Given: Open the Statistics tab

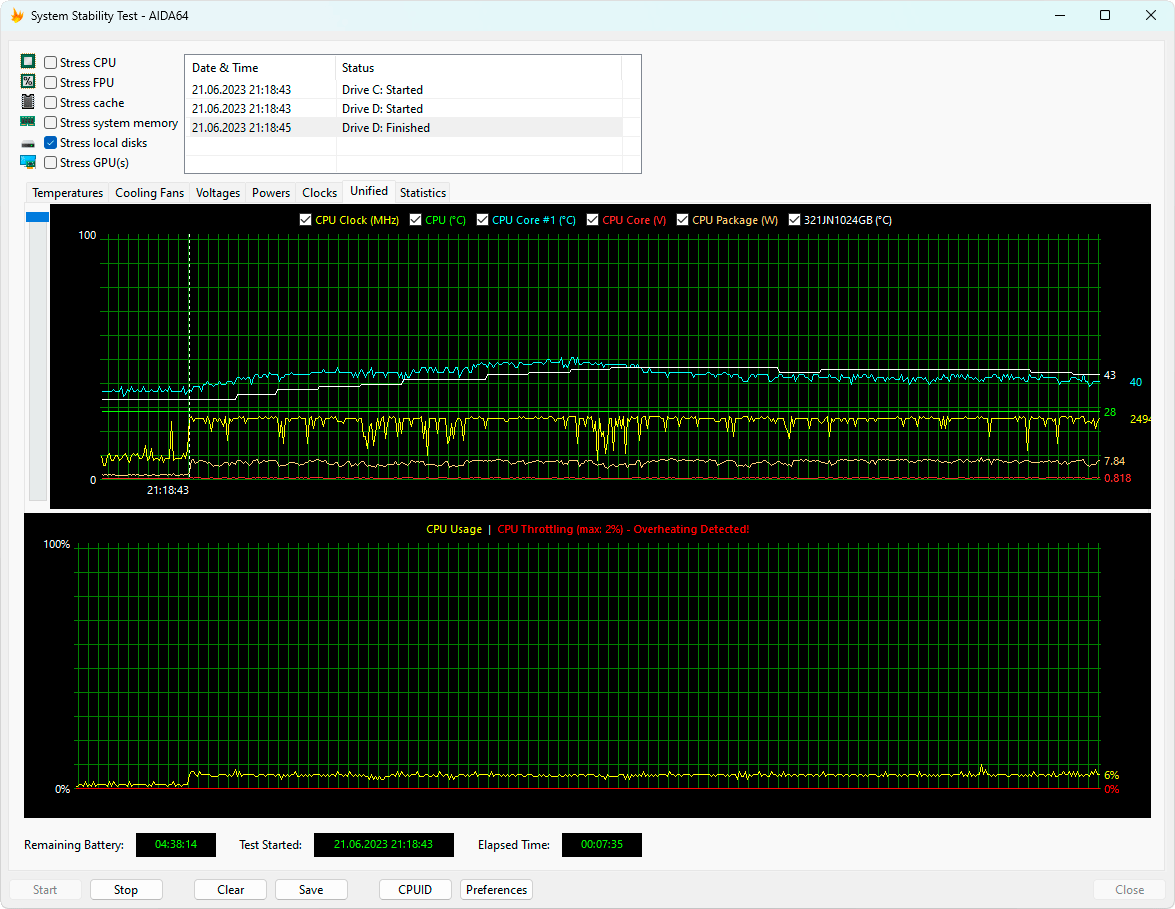Looking at the screenshot, I should [x=422, y=192].
